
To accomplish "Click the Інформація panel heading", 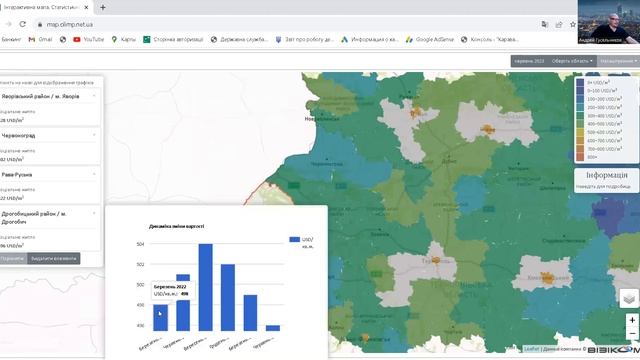I will (607, 175).
